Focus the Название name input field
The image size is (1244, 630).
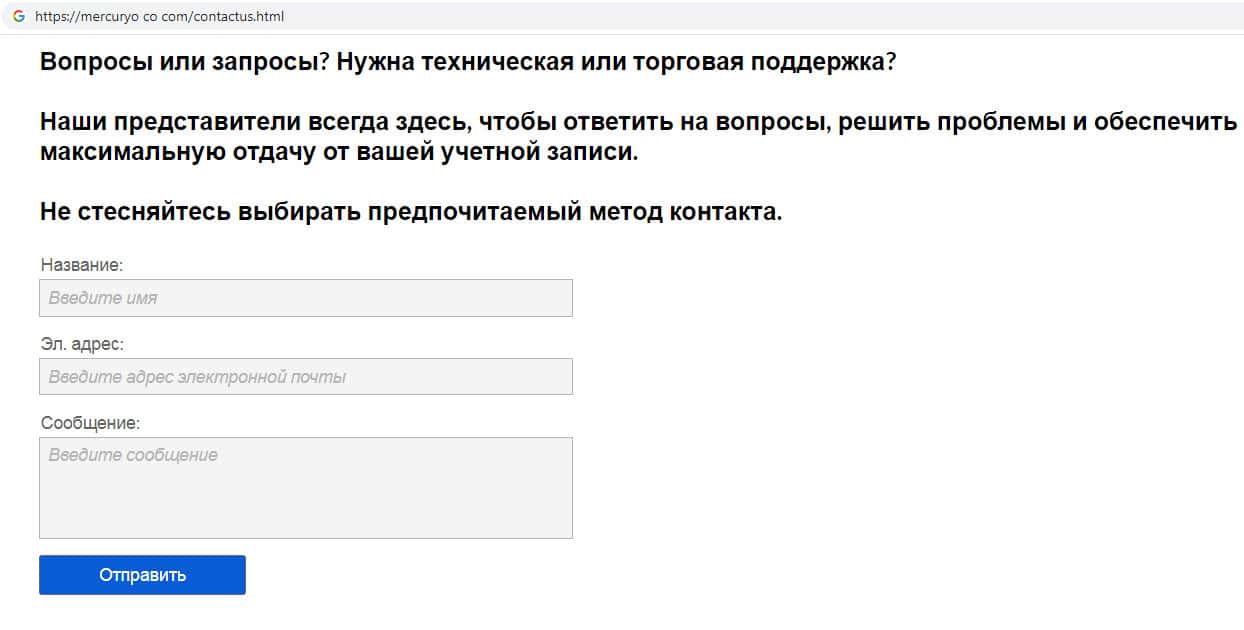pos(305,298)
